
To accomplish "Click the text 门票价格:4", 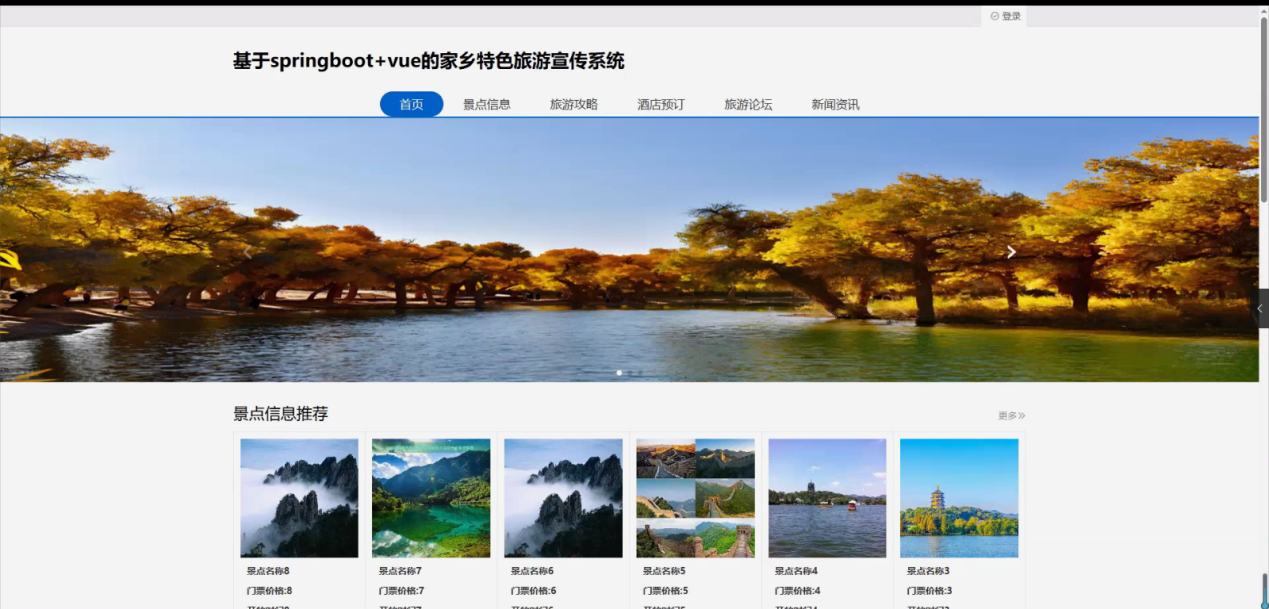I will 797,591.
